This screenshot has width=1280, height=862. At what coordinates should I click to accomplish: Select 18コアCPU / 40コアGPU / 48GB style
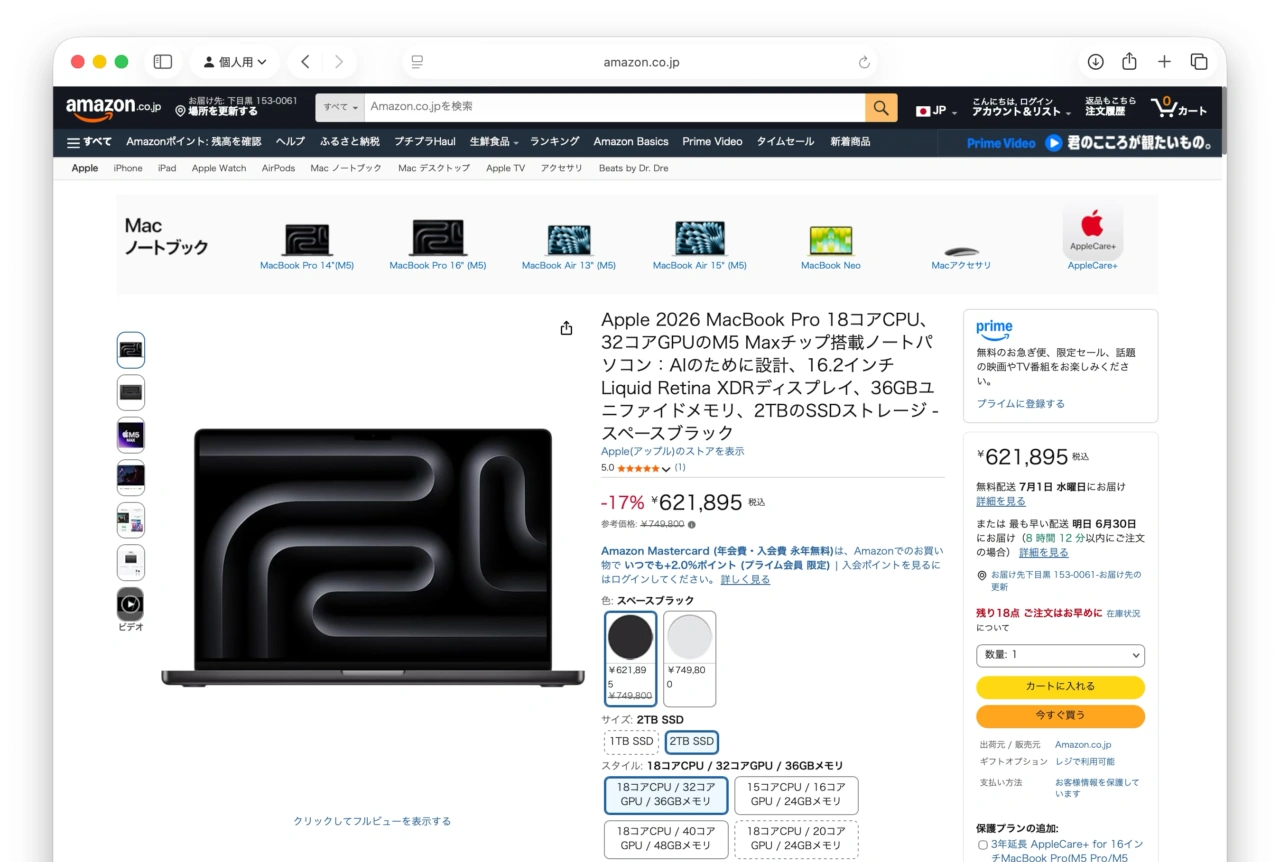(666, 839)
